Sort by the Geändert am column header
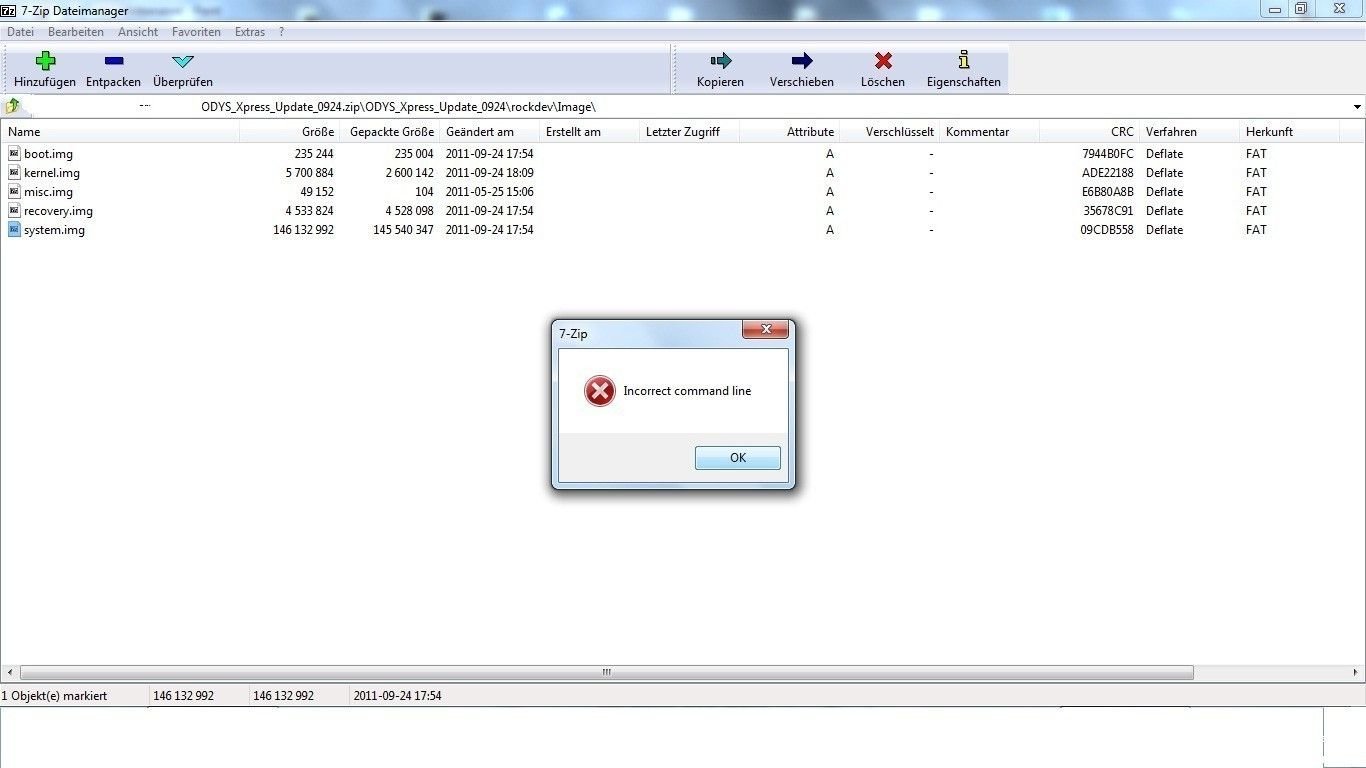This screenshot has height=768, width=1366. [490, 132]
